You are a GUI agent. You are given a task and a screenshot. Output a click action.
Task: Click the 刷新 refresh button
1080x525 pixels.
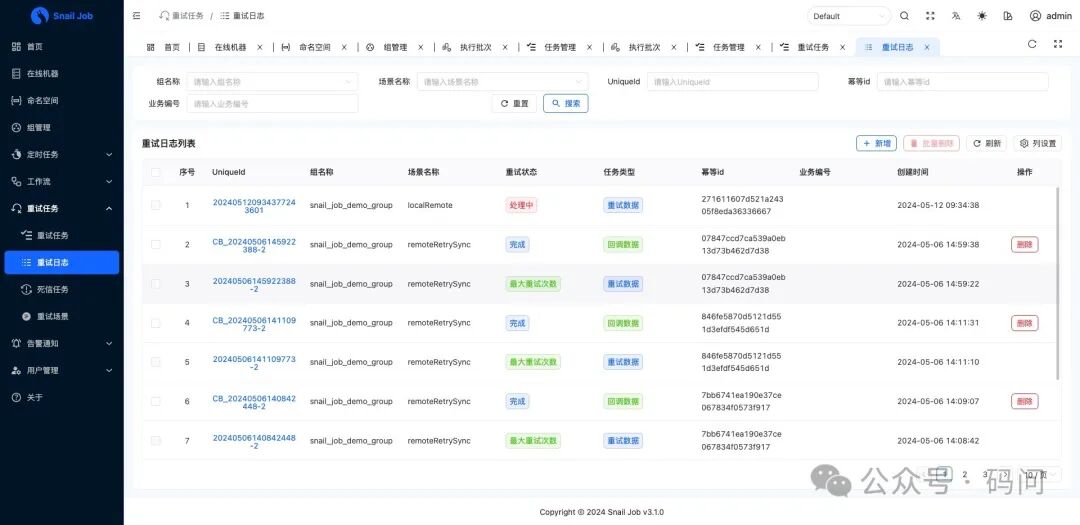click(986, 143)
